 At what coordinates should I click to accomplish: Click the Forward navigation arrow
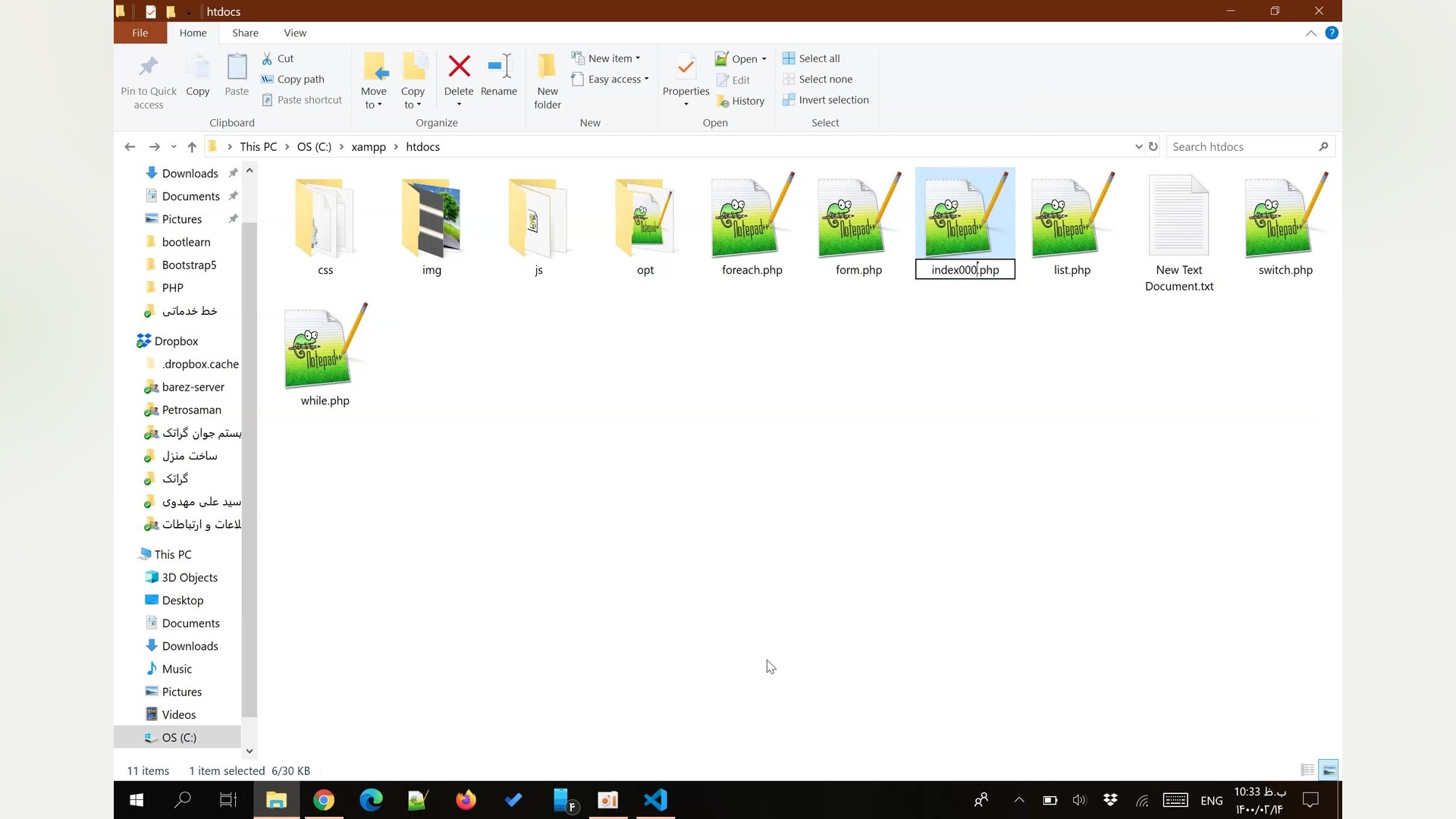[x=155, y=146]
